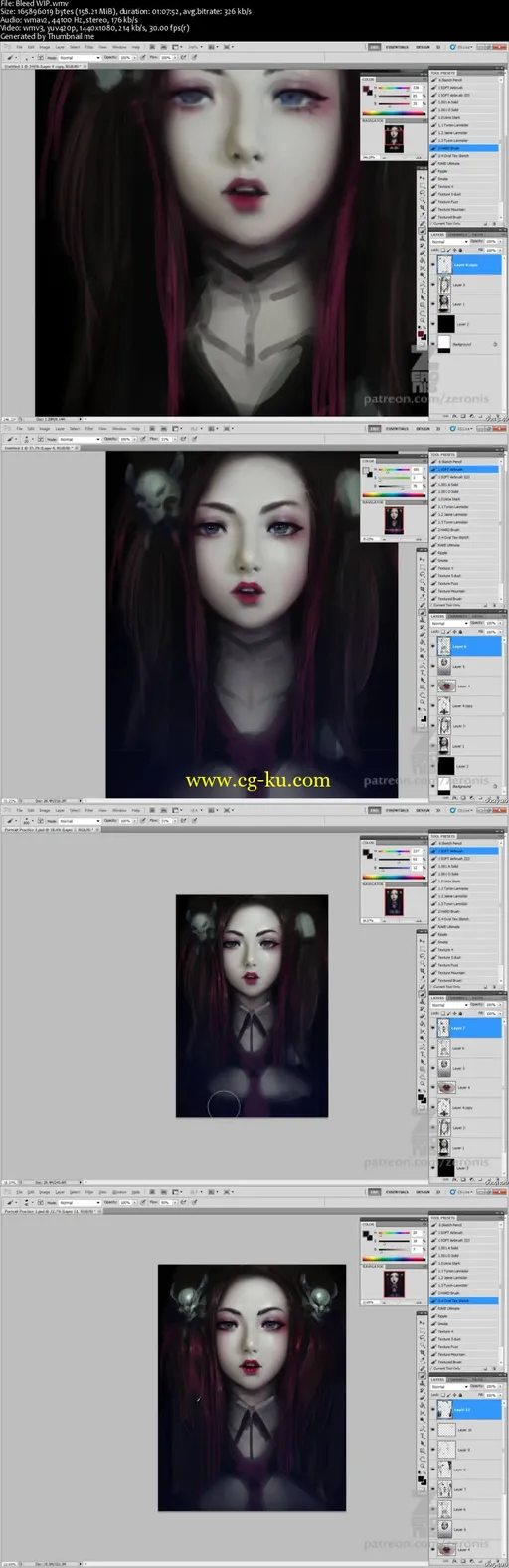This screenshot has height=1568, width=509.
Task: Open Normal blend mode dropdown in second frame
Action: 450,623
